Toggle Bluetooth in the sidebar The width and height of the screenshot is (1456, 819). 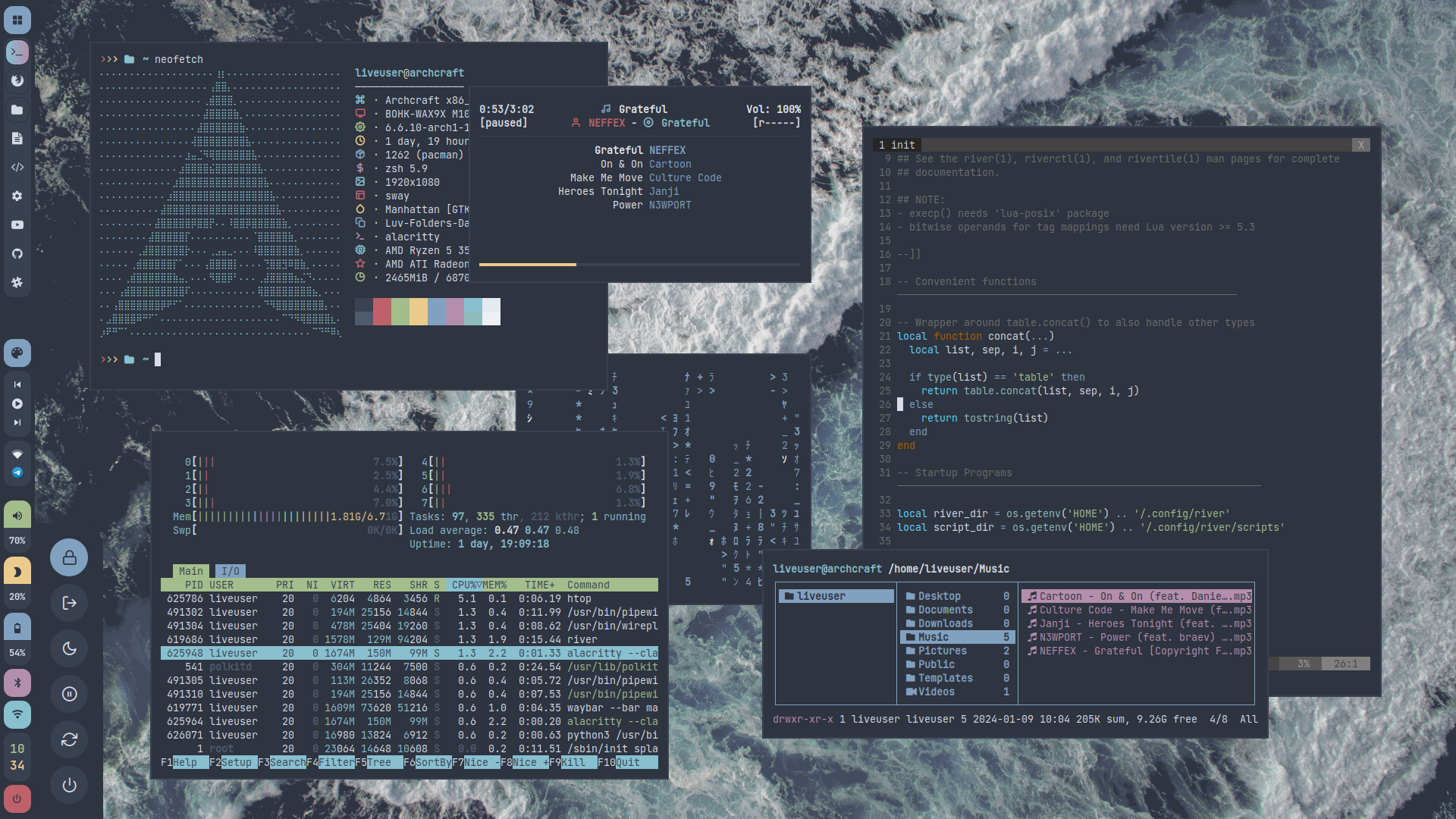[x=17, y=683]
